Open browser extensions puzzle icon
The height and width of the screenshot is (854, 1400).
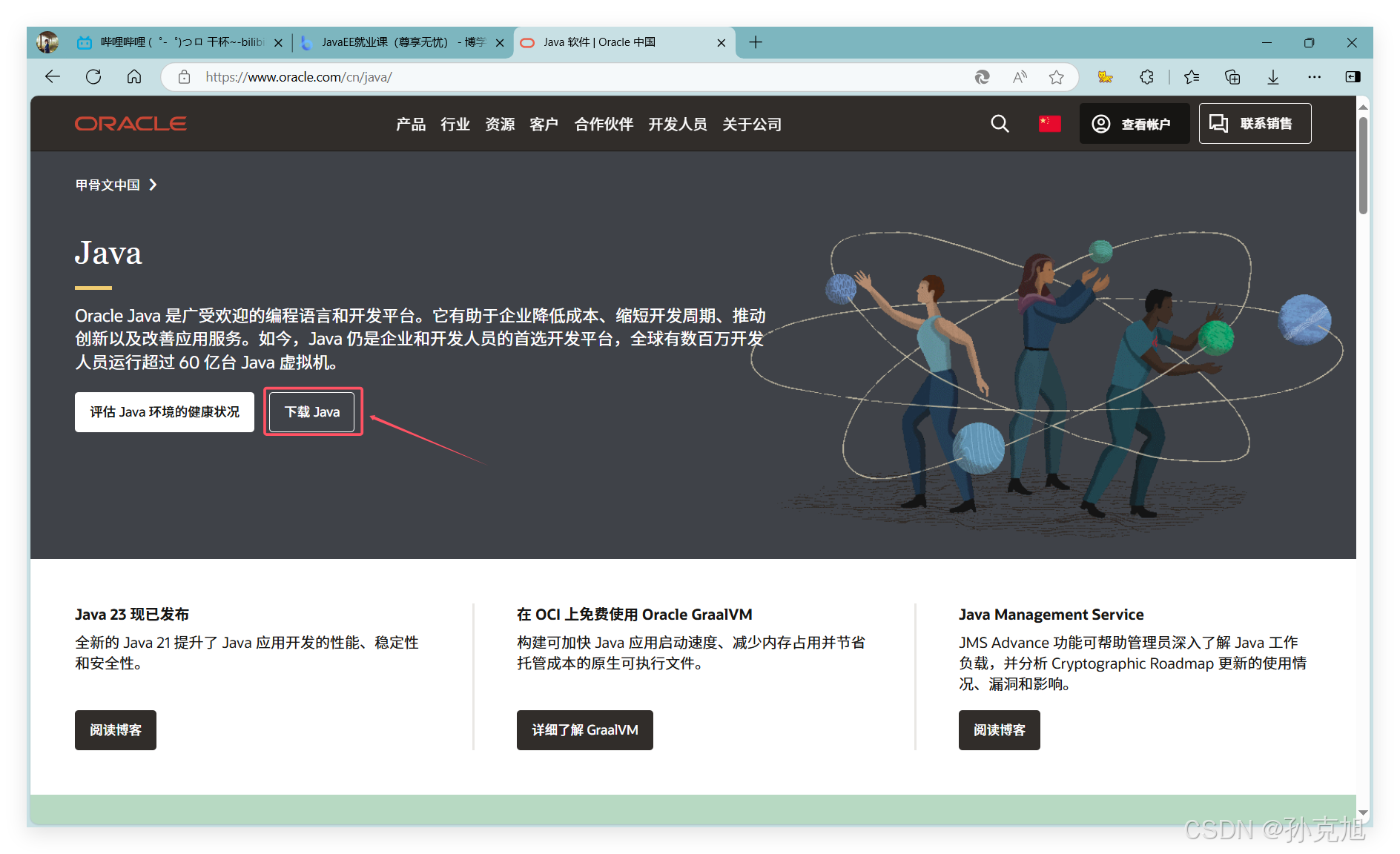1147,77
